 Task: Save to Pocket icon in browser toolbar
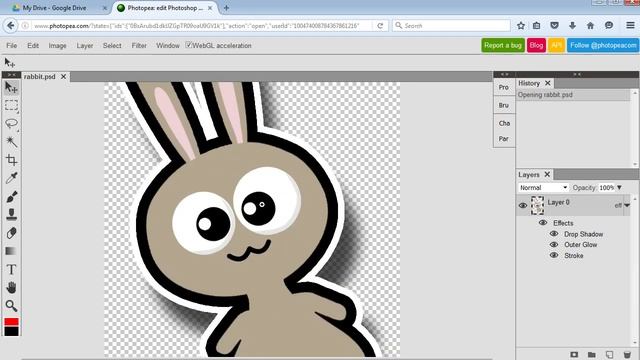(x=554, y=26)
